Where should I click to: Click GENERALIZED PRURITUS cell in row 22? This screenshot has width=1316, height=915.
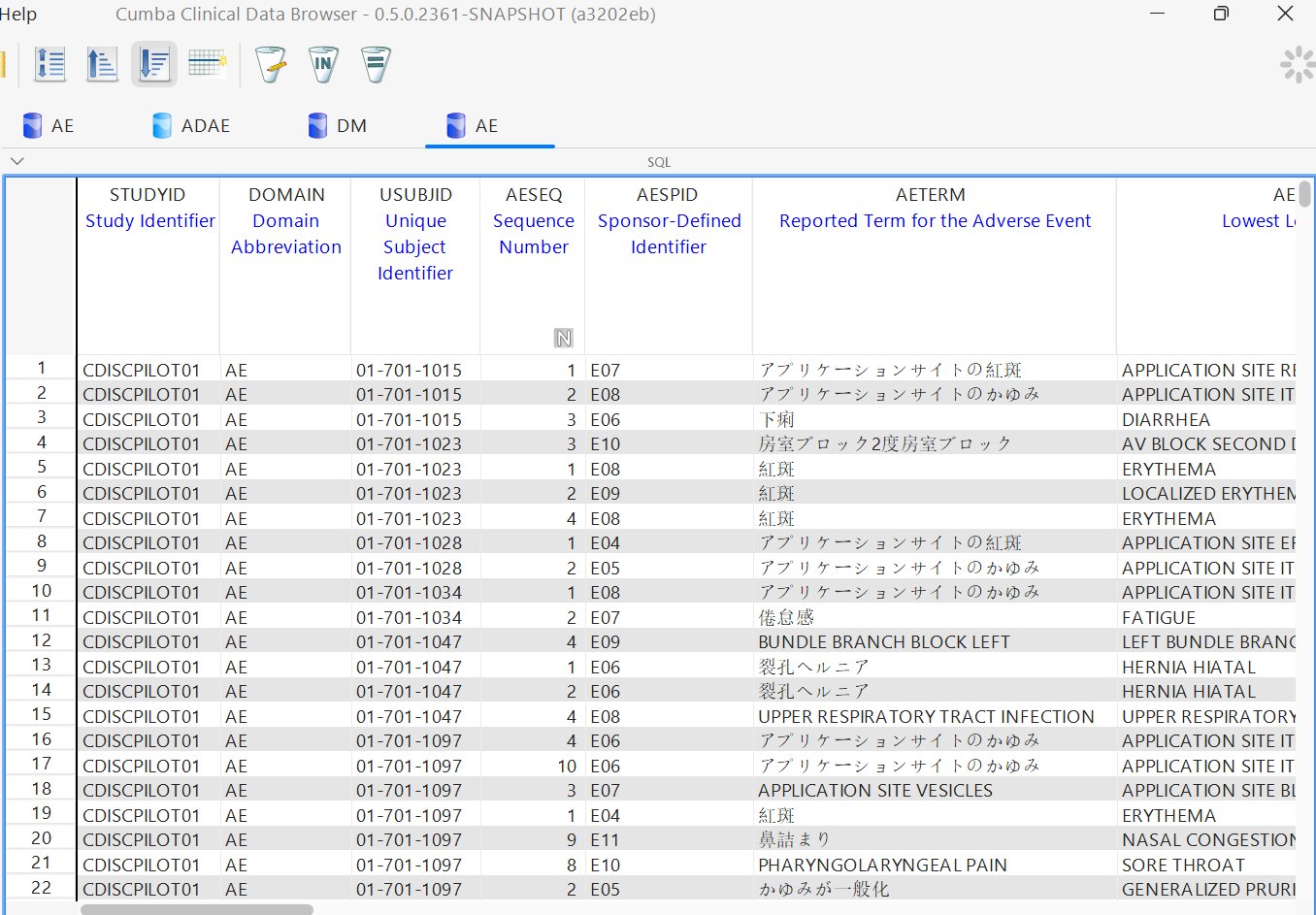pos(1208,890)
